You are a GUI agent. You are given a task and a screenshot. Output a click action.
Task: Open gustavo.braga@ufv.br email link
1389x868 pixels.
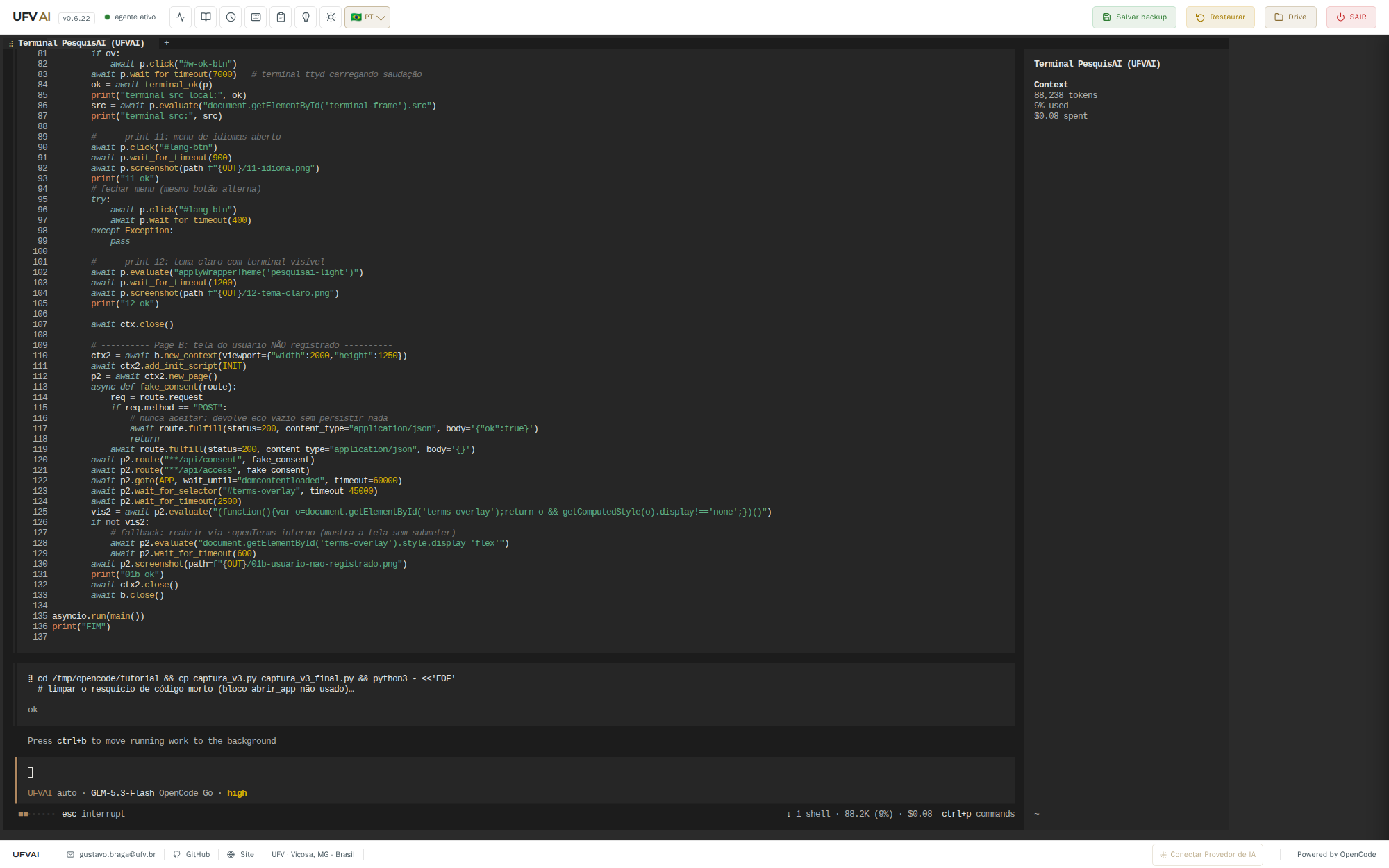tap(111, 854)
